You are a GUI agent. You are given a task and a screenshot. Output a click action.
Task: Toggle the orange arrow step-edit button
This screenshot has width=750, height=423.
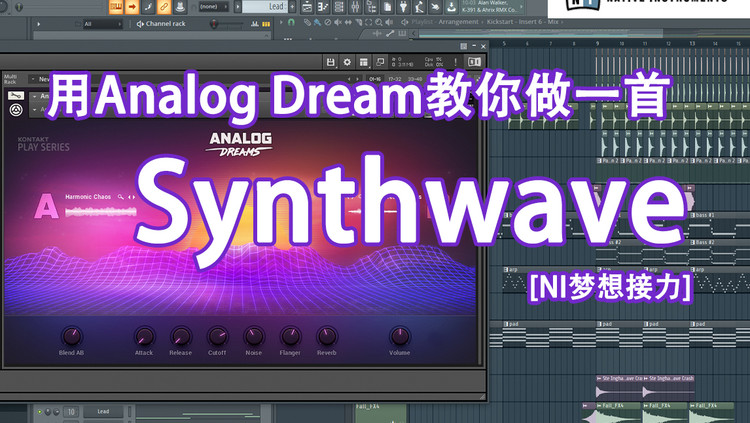pyautogui.click(x=132, y=7)
